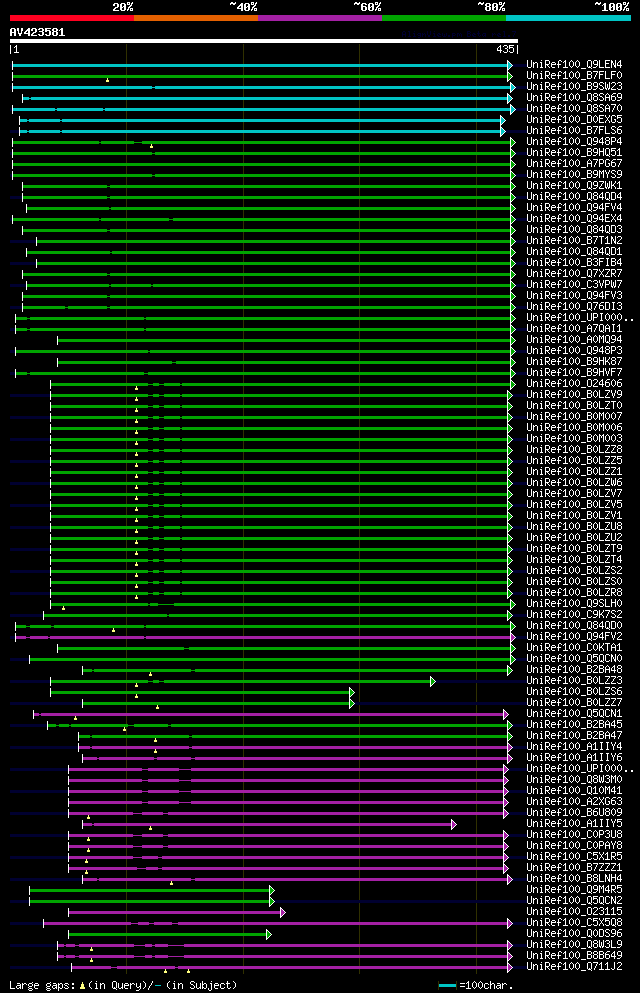Image resolution: width=640 pixels, height=993 pixels.
Task: Open hit UniRef100_Q8SA69
Action: click(574, 98)
